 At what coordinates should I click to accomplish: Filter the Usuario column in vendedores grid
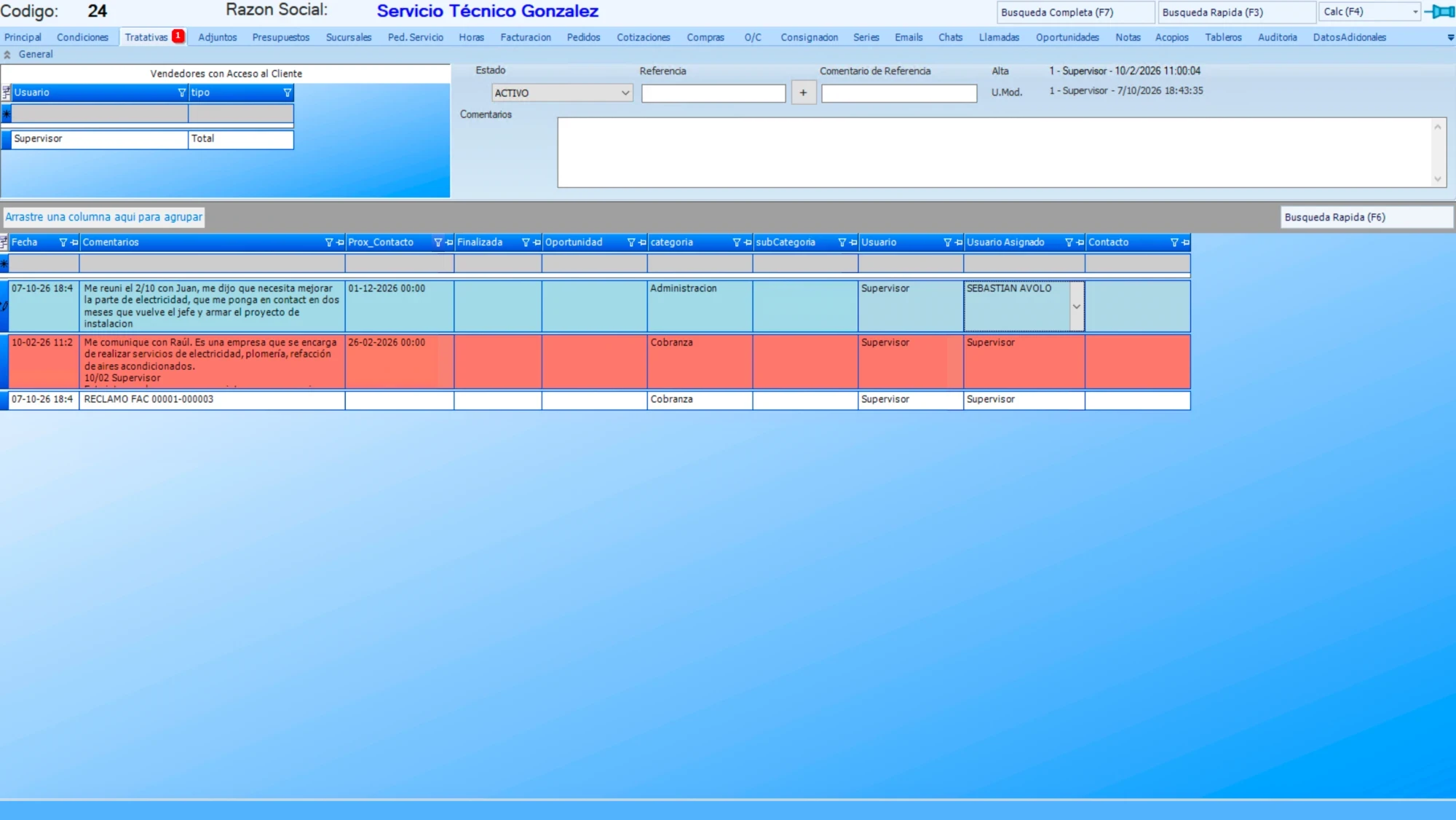182,92
